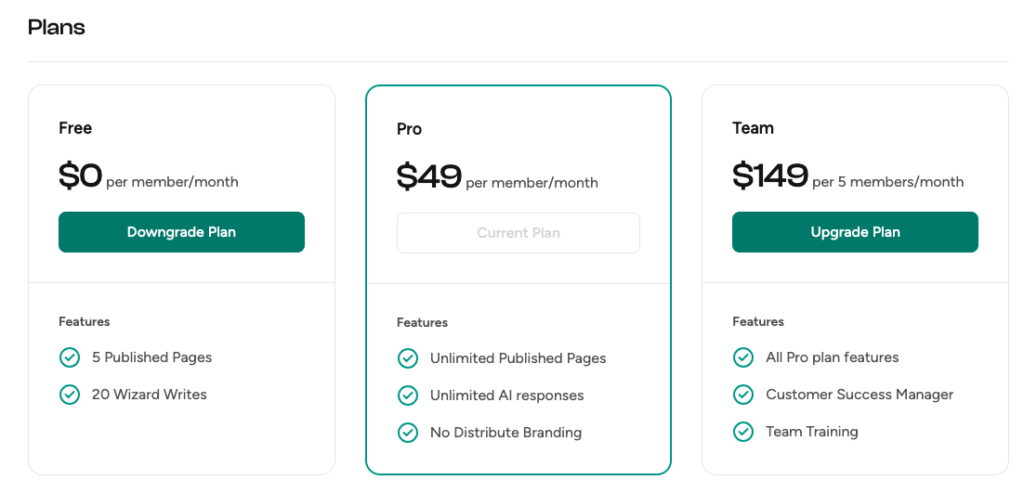
Task: Click checkmark icon beside All Pro plan features
Action: click(x=744, y=357)
